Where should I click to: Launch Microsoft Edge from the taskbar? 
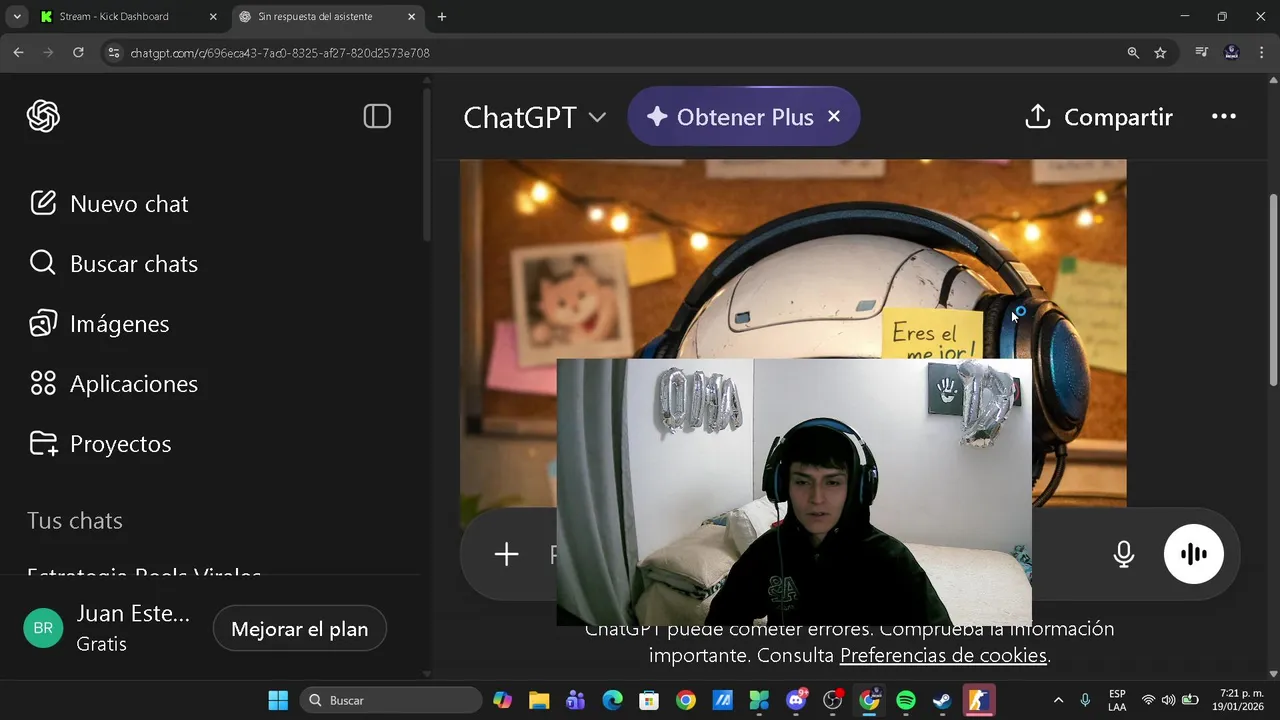tap(612, 701)
